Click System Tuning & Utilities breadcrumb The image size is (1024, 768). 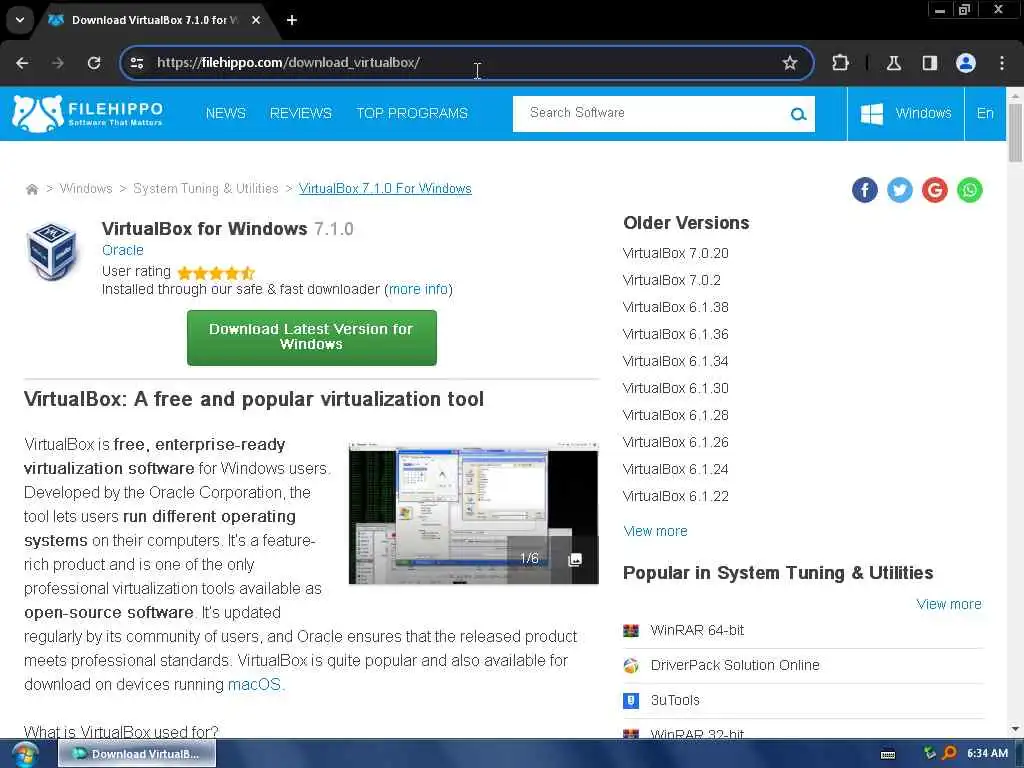(x=206, y=189)
